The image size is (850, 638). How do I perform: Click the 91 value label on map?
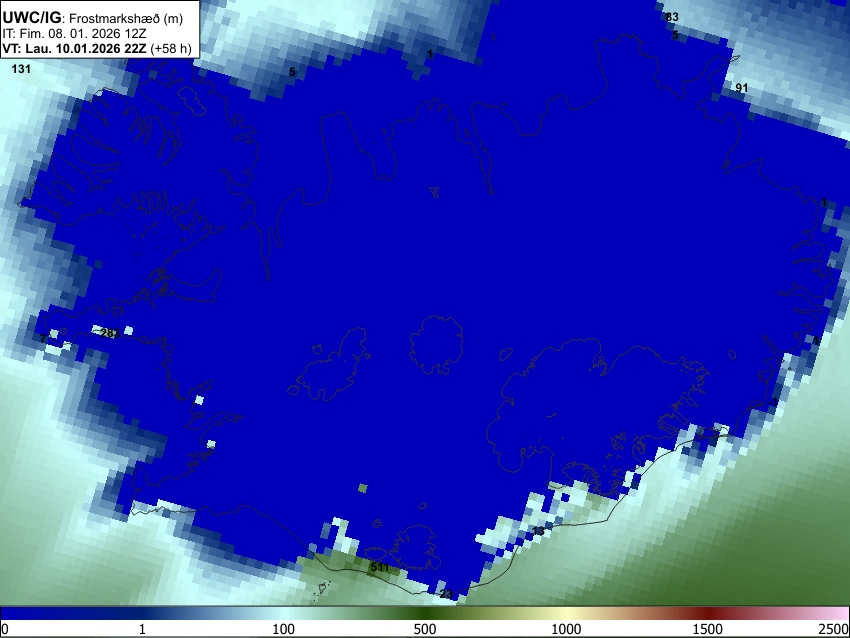(741, 88)
